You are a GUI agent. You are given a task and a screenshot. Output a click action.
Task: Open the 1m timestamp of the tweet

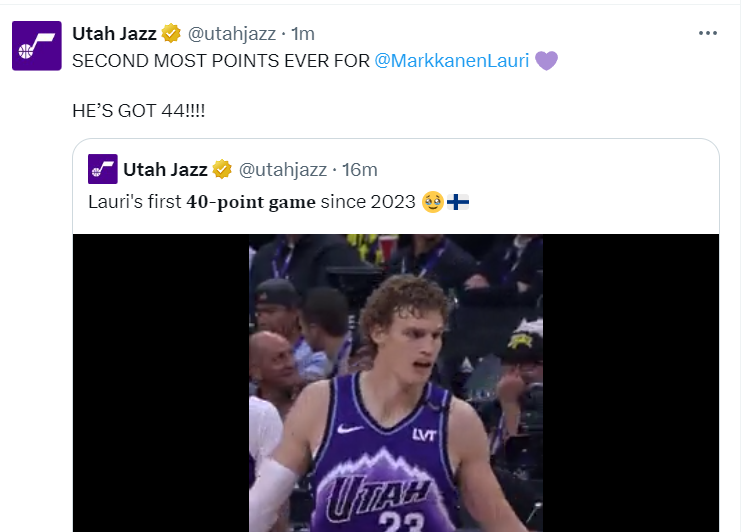tap(302, 34)
